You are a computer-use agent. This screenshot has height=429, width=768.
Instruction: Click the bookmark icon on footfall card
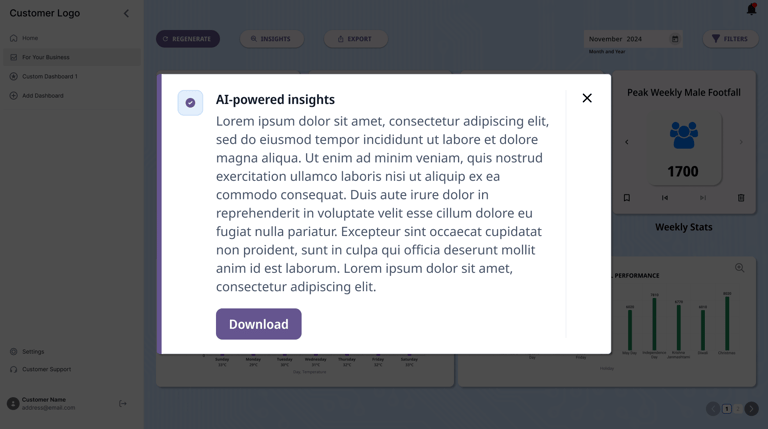(x=627, y=198)
